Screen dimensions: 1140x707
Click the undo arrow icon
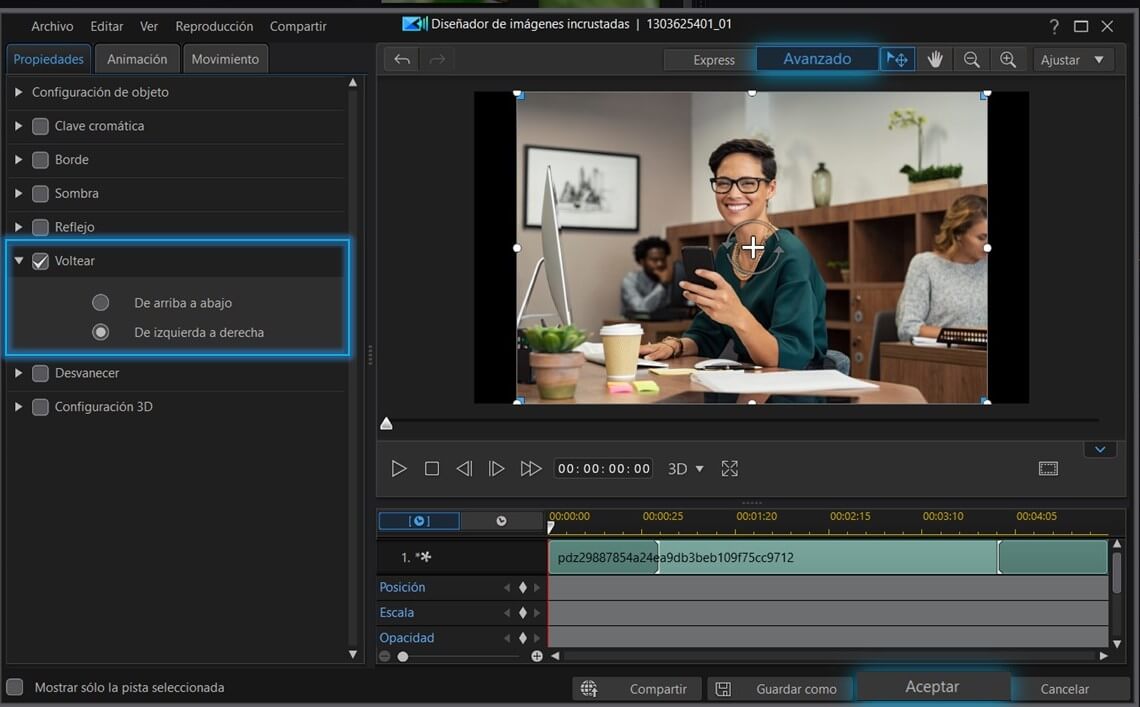point(402,60)
